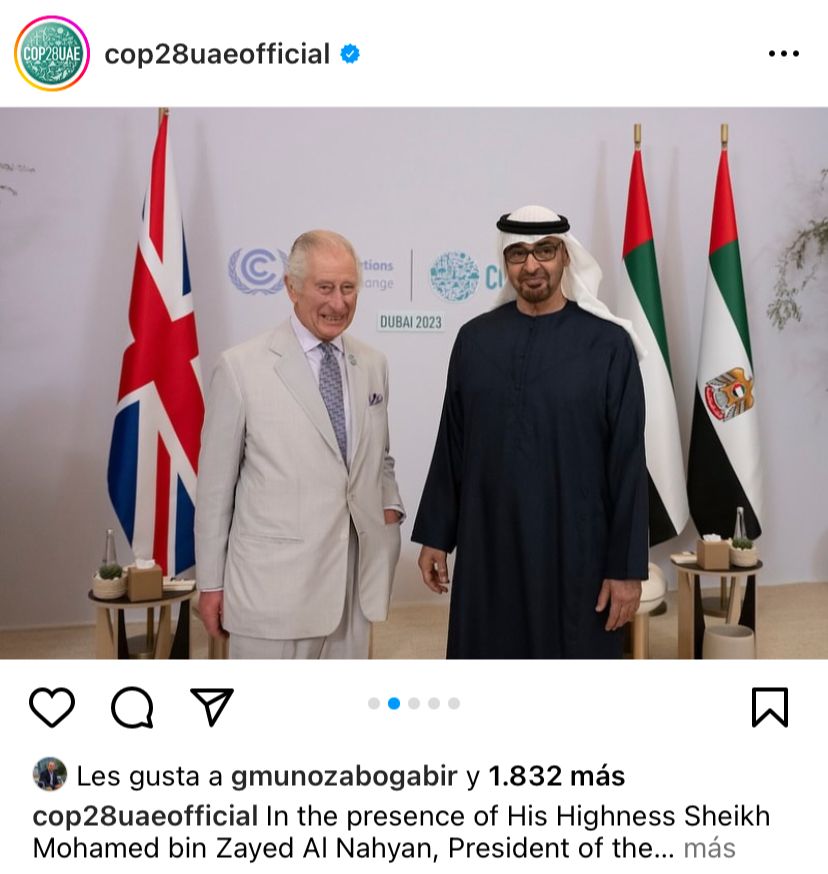This screenshot has width=828, height=874.
Task: Open comments with the speech bubble icon
Action: (132, 707)
